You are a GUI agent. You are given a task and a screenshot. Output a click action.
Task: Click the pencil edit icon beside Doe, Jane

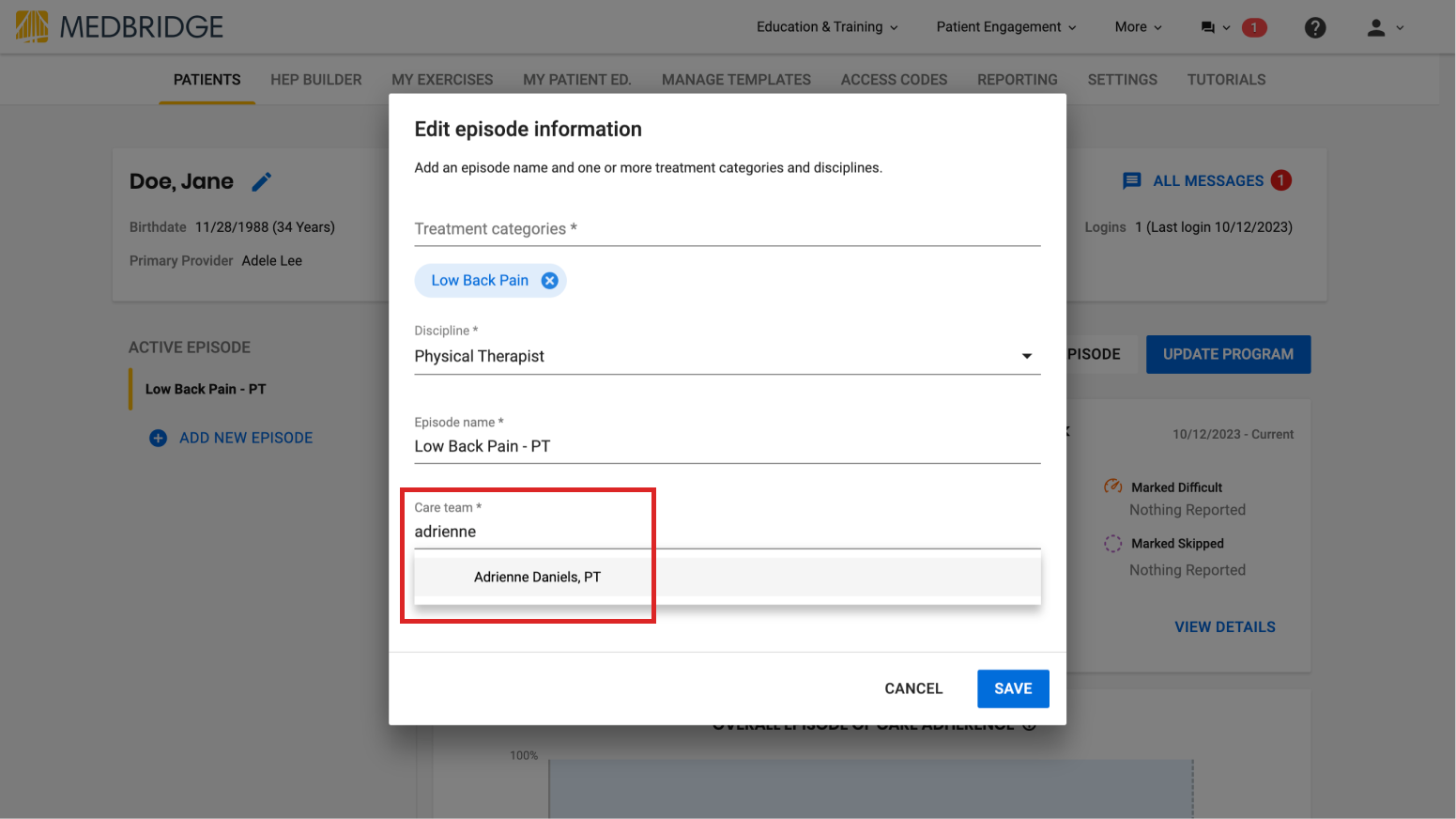[262, 181]
